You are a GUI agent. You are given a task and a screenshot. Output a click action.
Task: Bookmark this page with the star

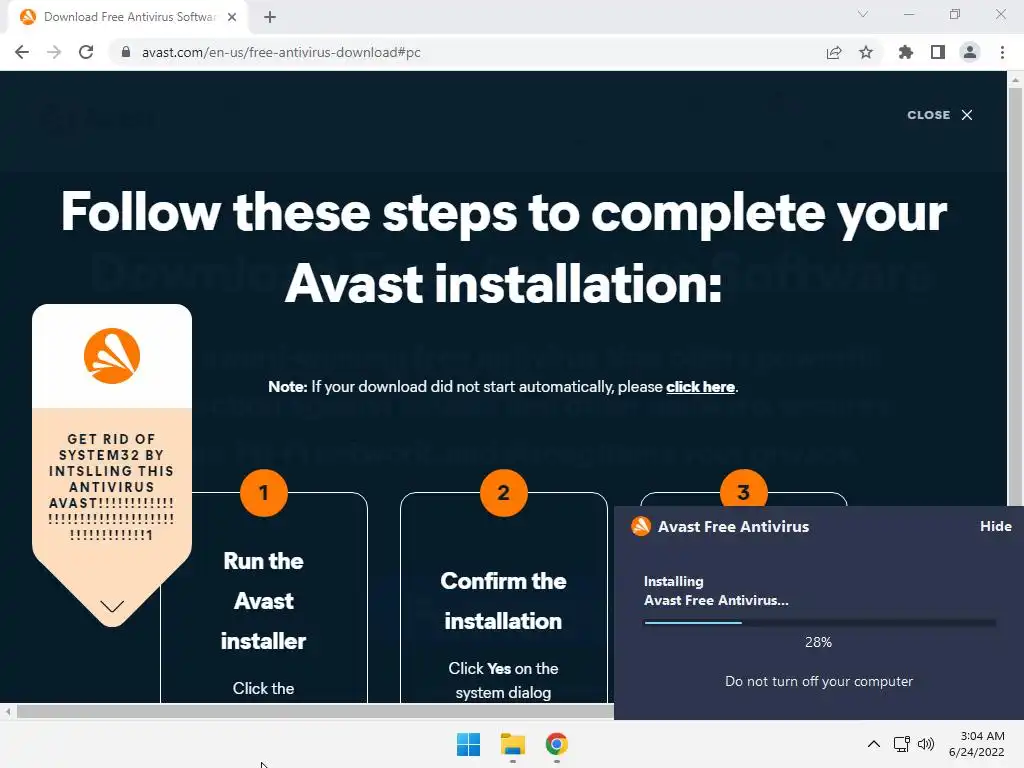[866, 52]
